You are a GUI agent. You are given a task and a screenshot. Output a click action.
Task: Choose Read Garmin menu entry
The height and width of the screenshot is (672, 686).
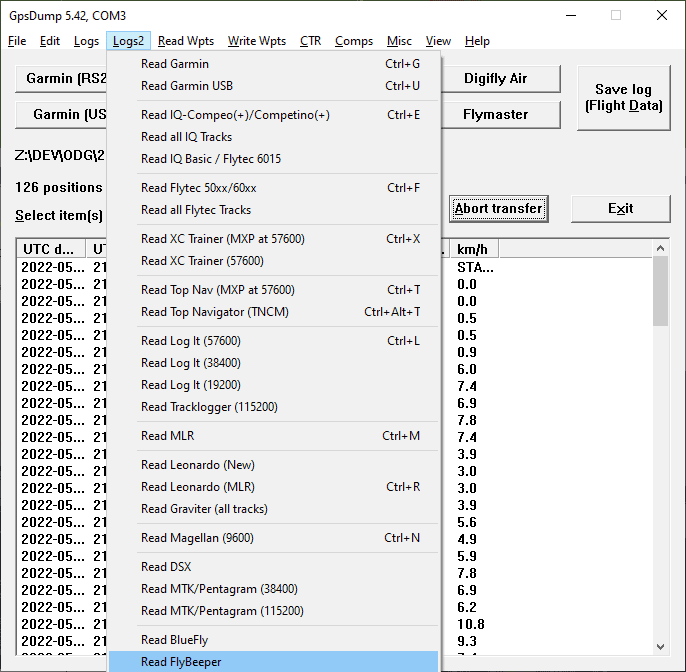[x=273, y=64]
